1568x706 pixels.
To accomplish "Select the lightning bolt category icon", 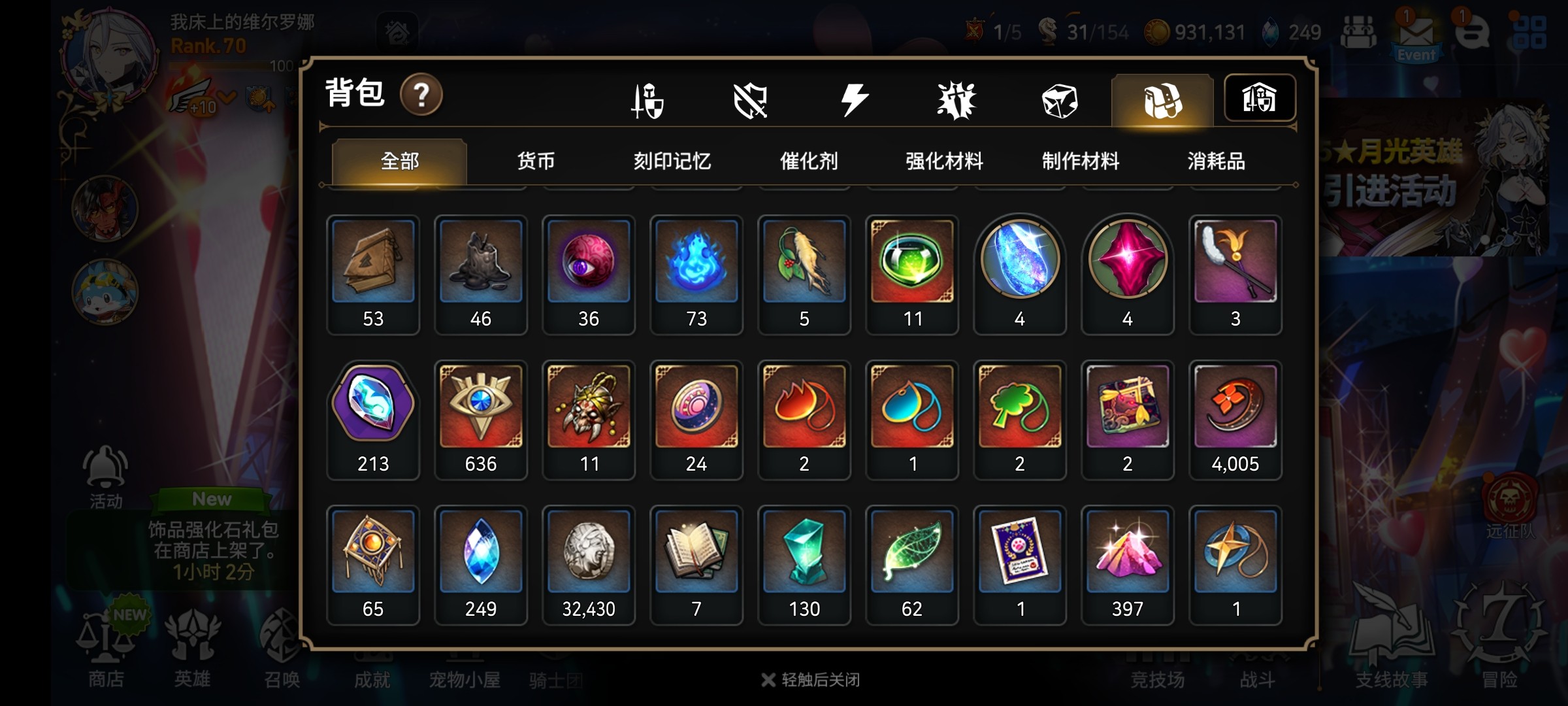I will 854,100.
